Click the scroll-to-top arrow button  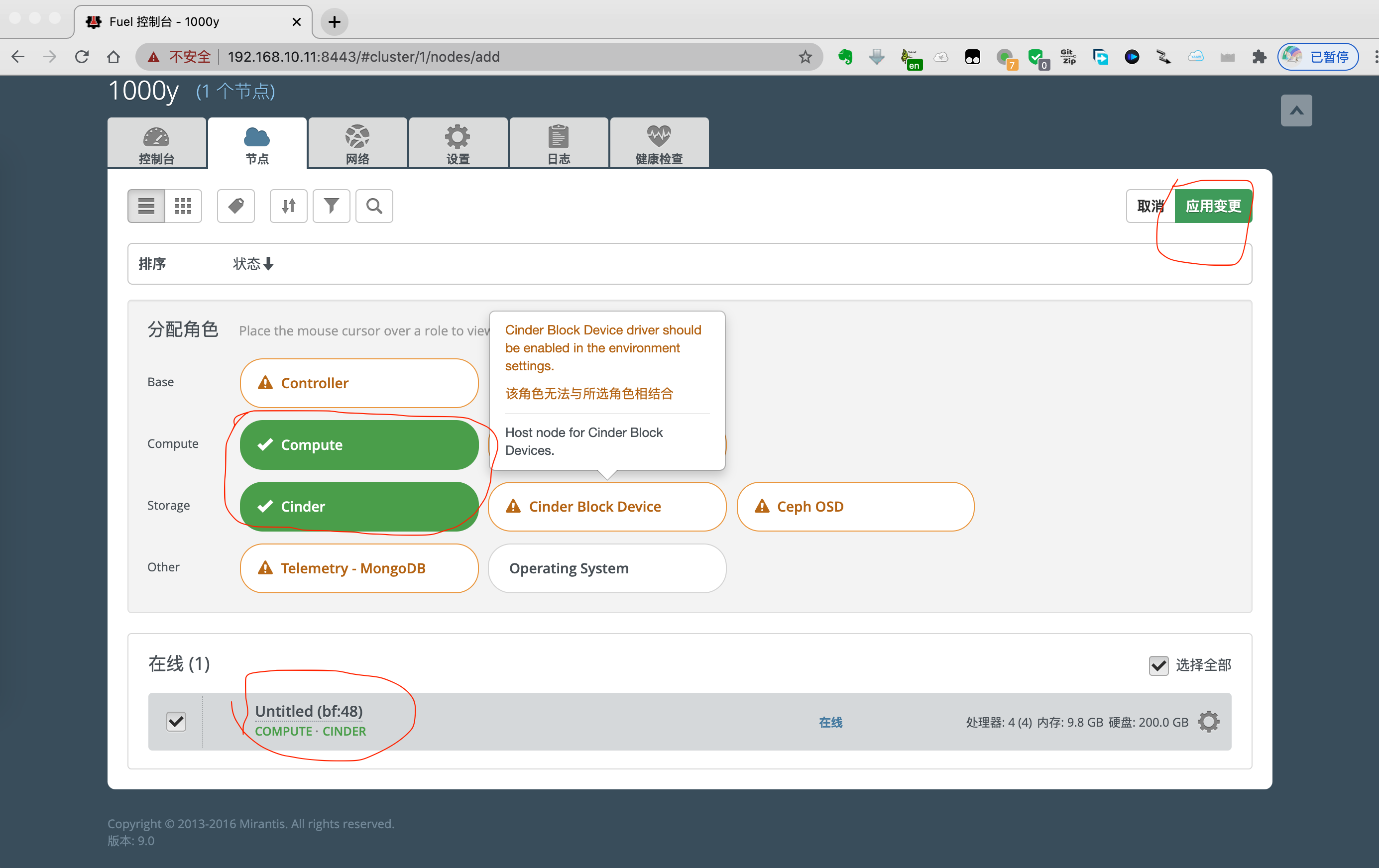1296,110
